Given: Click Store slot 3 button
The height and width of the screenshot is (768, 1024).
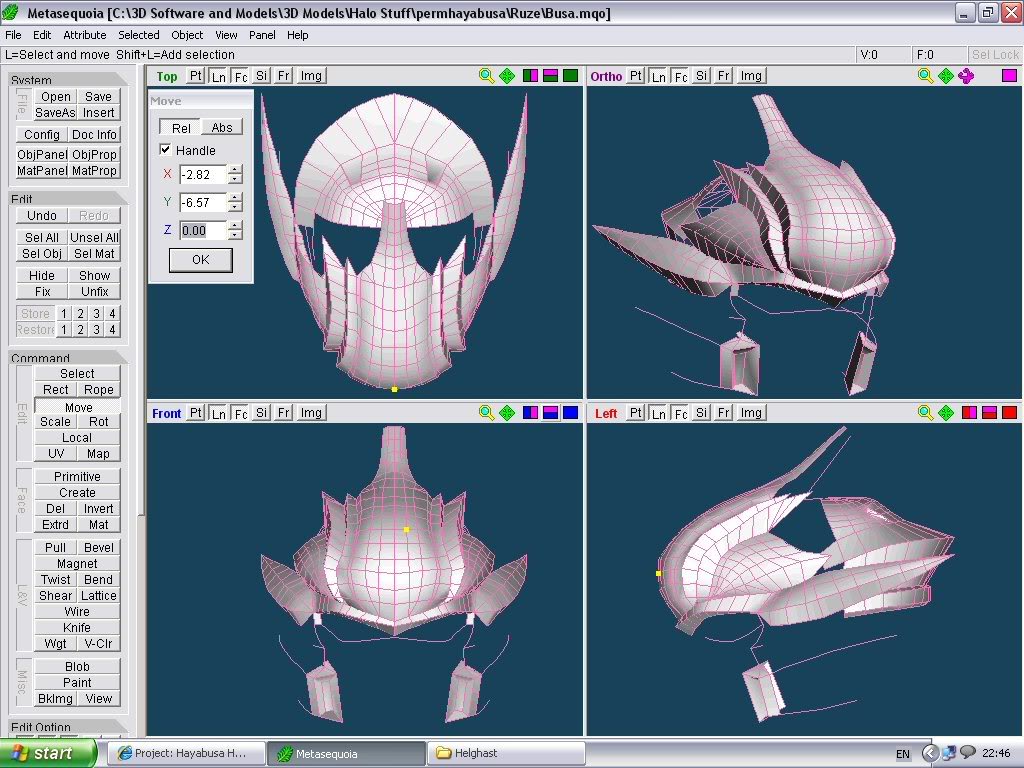Looking at the screenshot, I should click(x=96, y=313).
